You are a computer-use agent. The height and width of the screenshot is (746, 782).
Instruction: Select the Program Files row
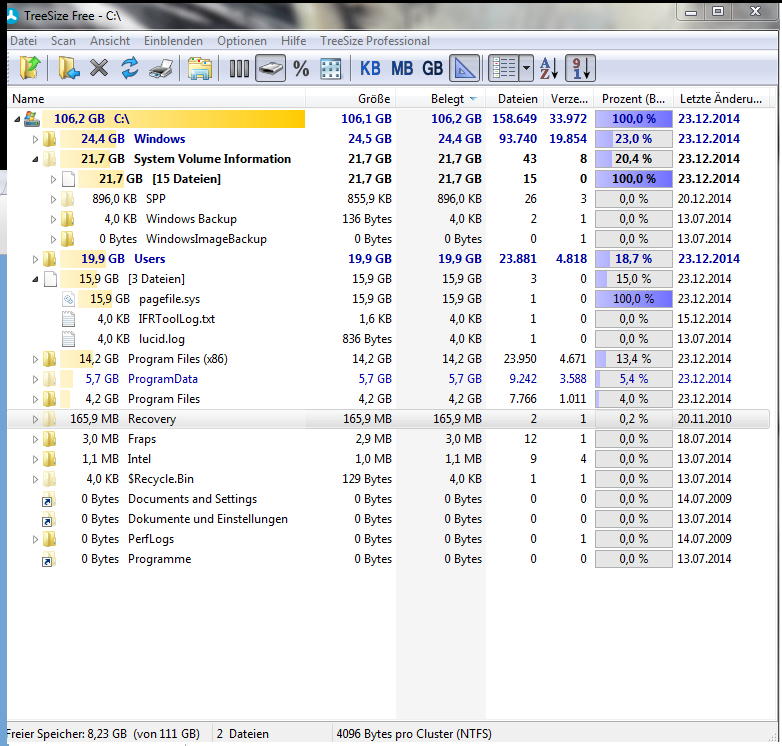(388, 399)
